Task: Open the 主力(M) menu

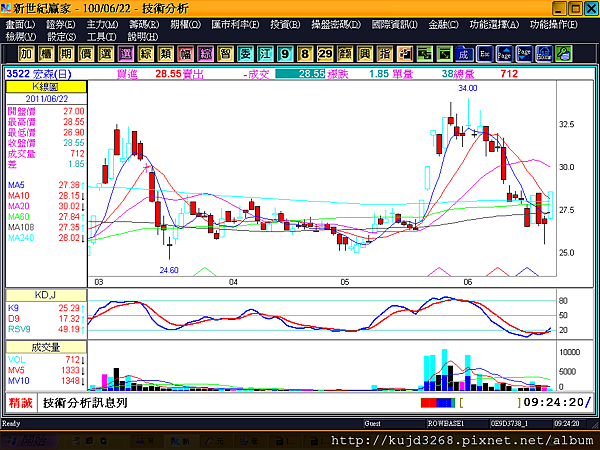Action: tap(102, 24)
